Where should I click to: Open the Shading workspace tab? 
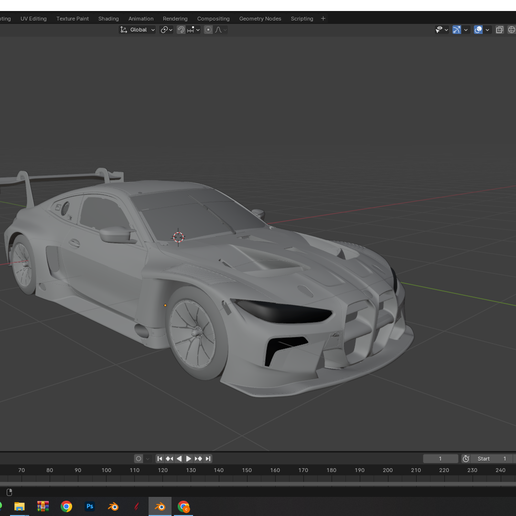point(108,19)
